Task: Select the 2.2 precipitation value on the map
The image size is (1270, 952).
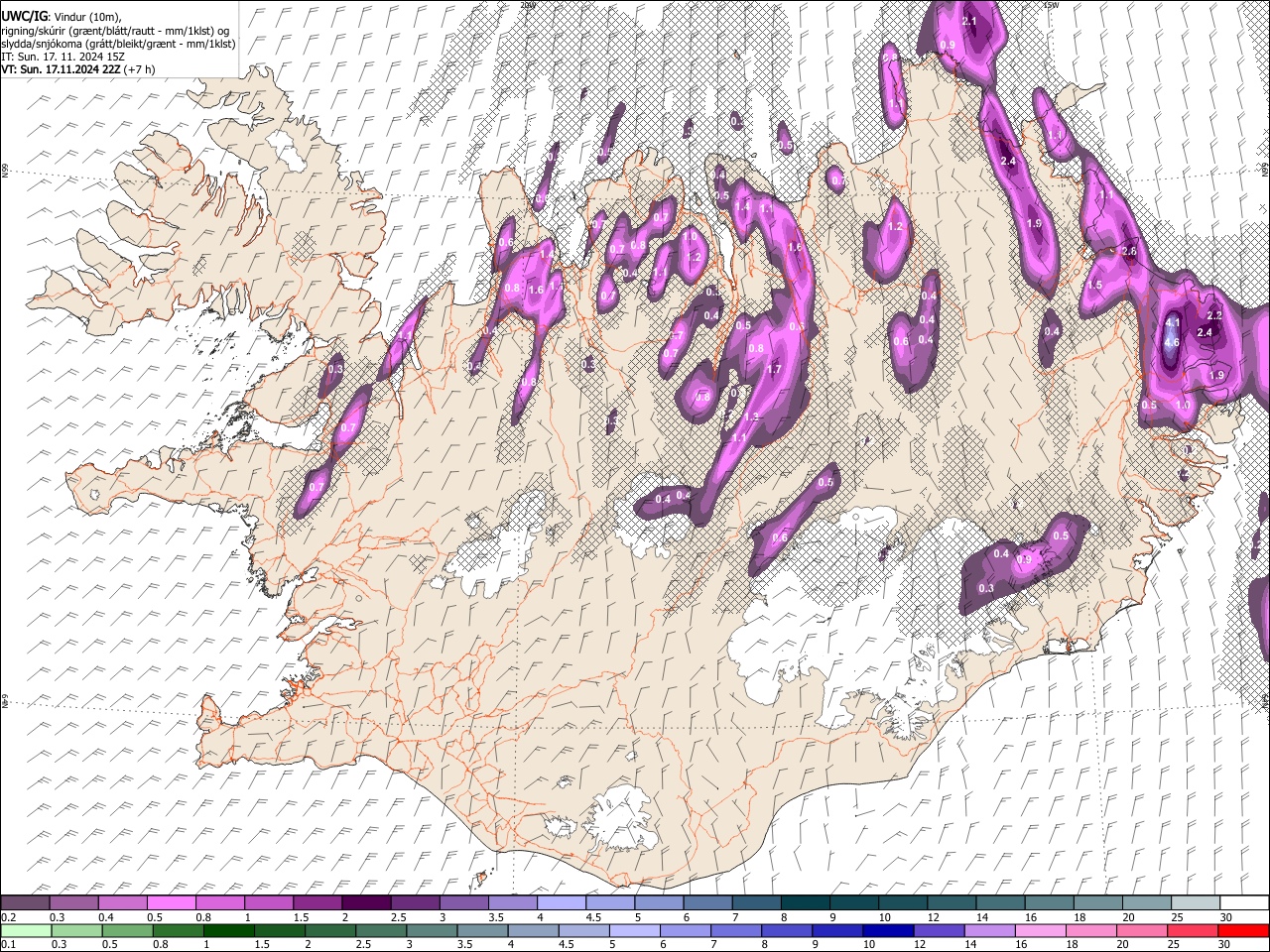Action: pos(1213,315)
